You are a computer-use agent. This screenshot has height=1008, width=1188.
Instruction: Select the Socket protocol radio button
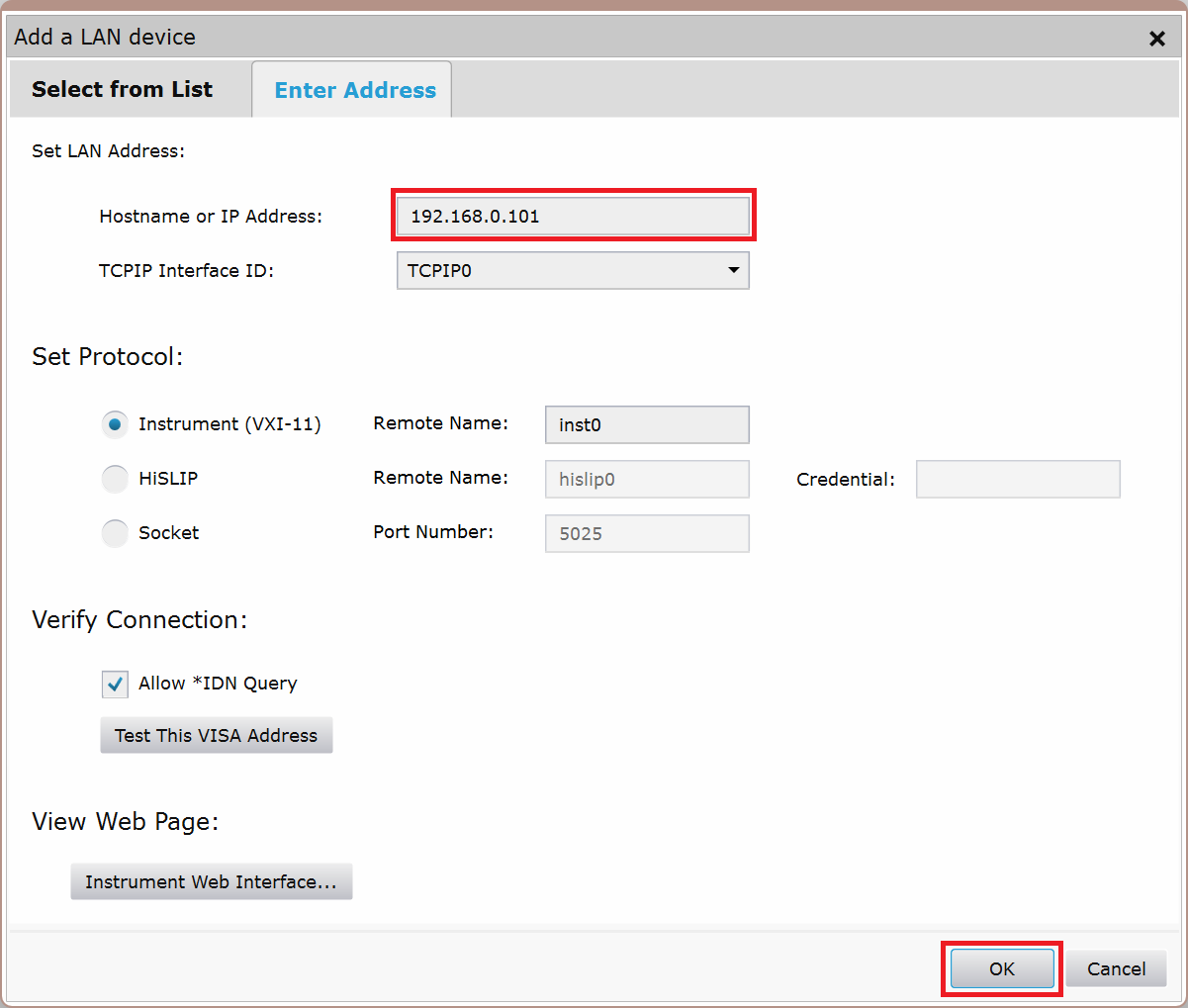tap(116, 533)
